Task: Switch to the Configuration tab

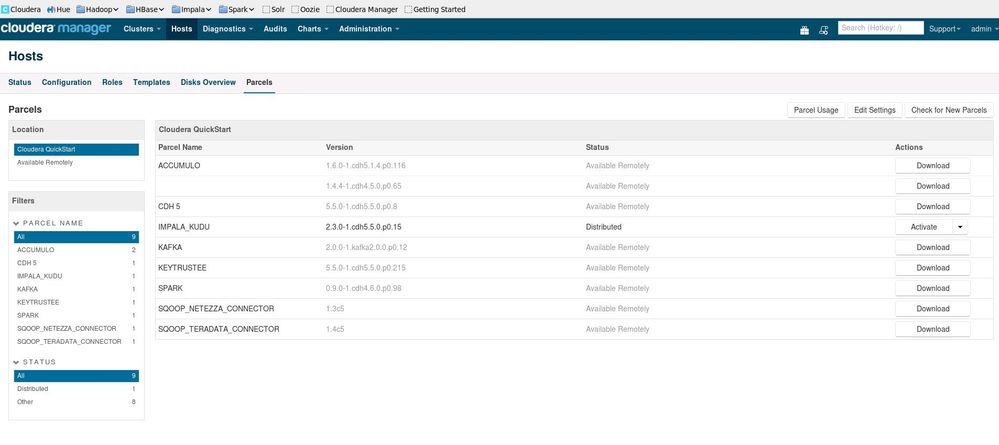Action: (x=67, y=82)
